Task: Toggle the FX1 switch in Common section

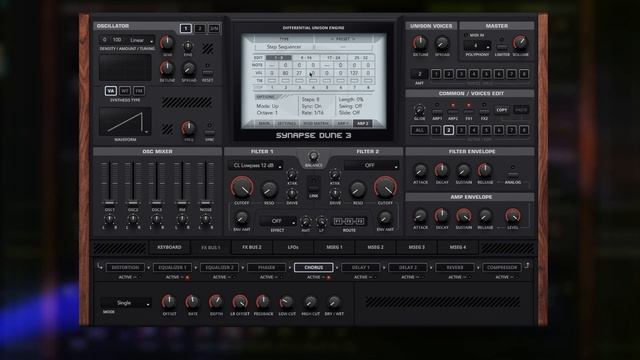Action: pos(469,111)
